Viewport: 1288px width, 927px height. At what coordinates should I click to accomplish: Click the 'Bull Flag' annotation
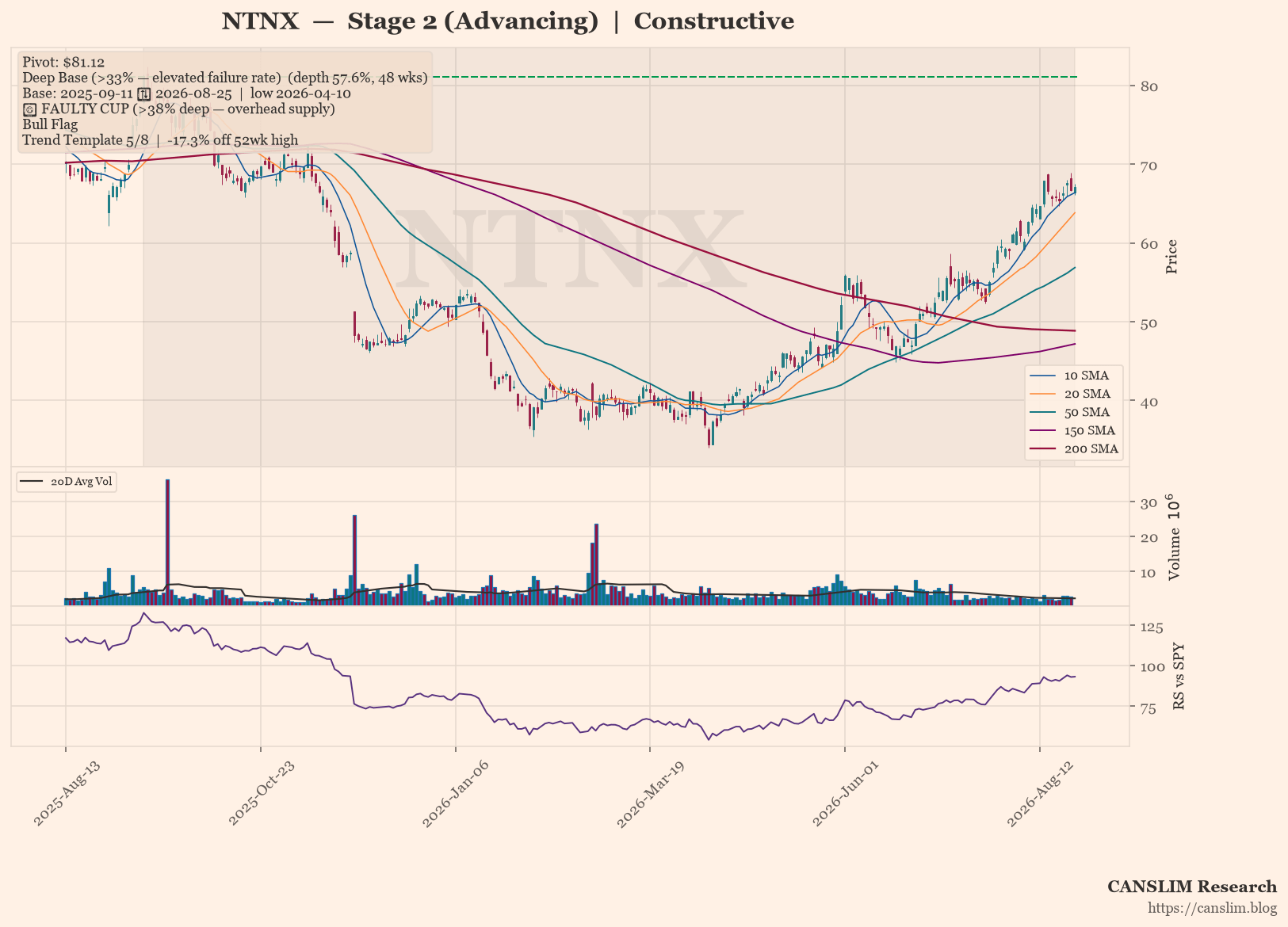(50, 124)
